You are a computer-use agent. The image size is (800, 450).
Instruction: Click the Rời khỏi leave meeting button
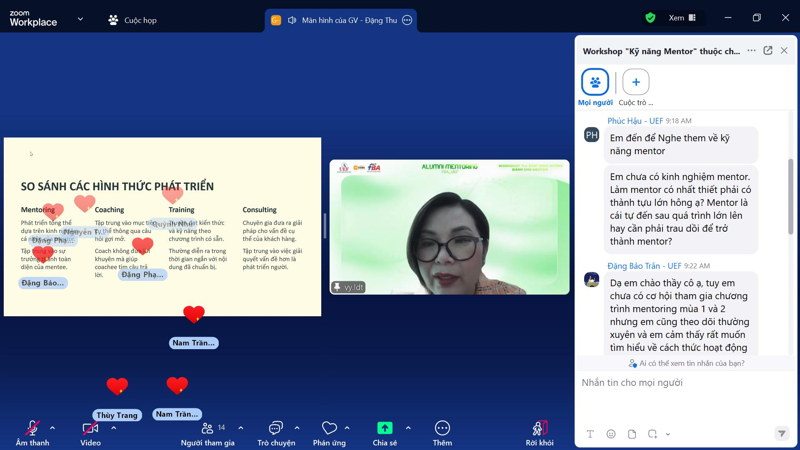(540, 428)
